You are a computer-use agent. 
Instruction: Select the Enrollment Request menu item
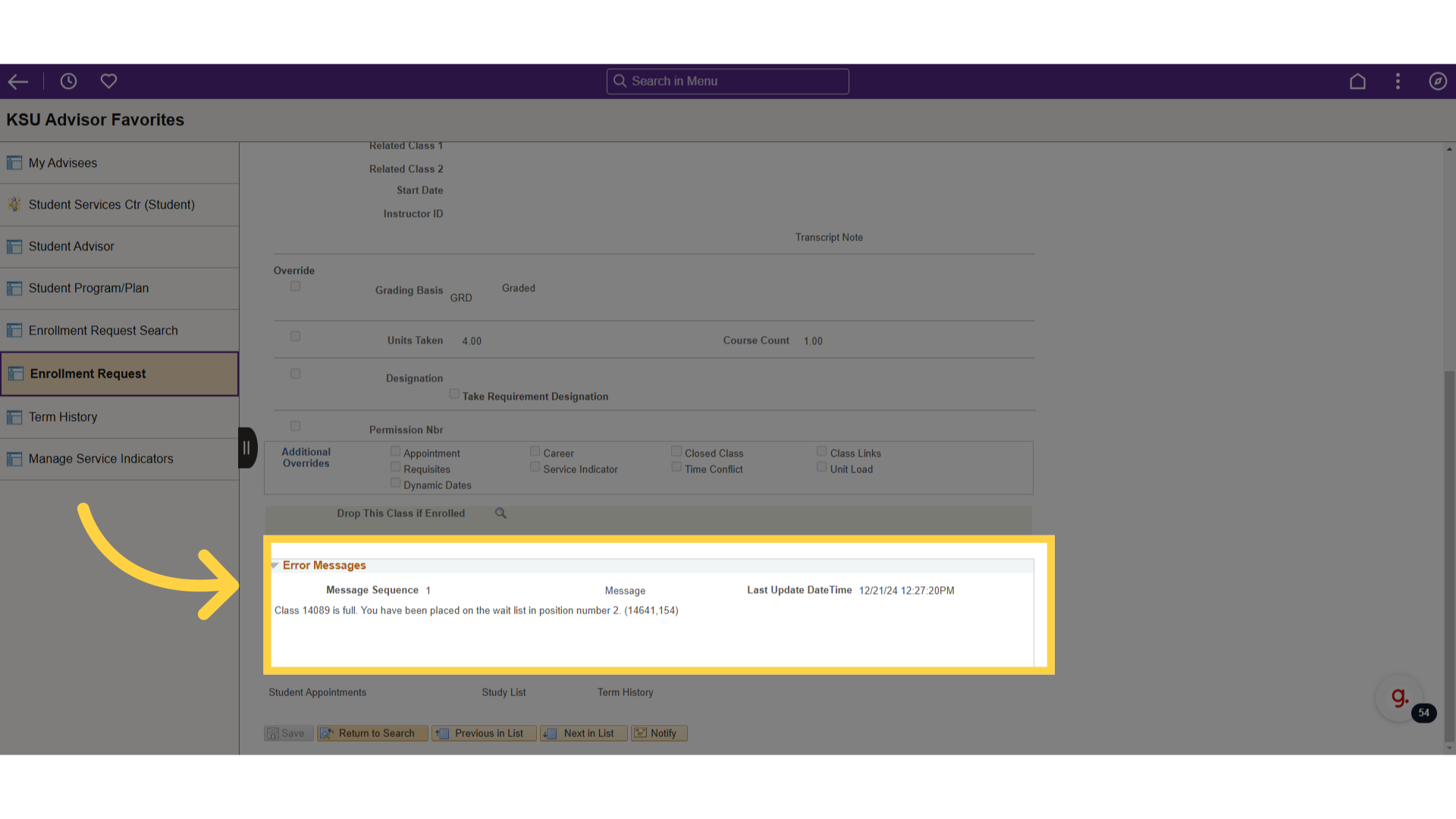click(119, 374)
